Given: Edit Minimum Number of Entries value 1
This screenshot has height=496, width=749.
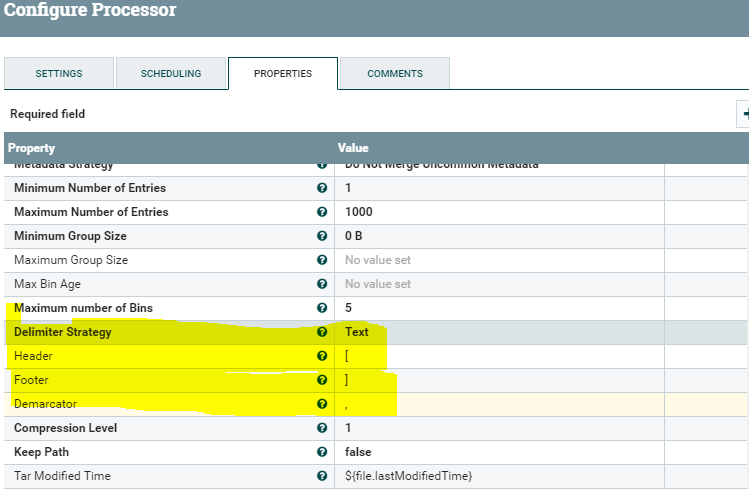Looking at the screenshot, I should pos(499,188).
